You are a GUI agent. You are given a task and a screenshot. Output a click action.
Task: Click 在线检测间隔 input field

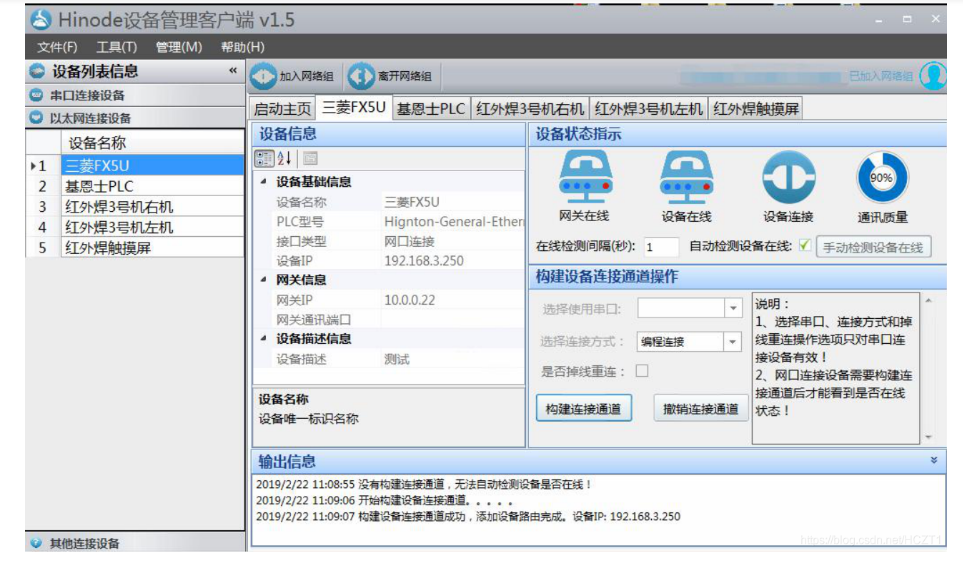(x=661, y=247)
